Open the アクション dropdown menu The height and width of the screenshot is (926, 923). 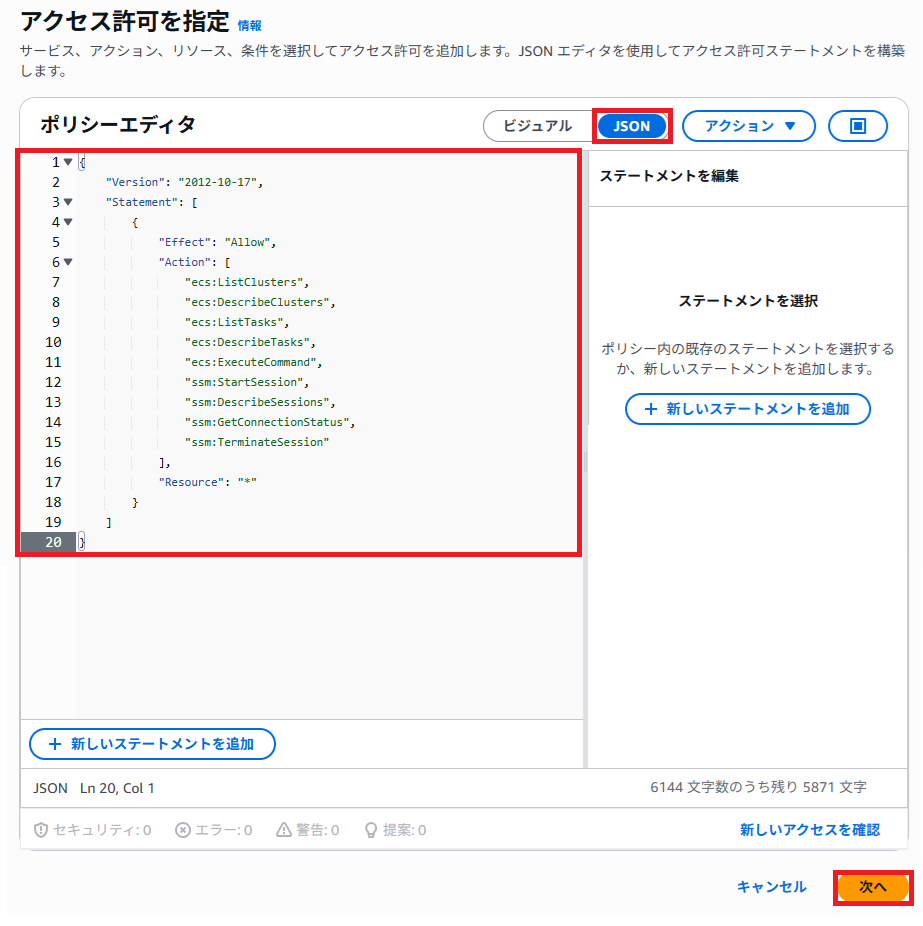[749, 126]
